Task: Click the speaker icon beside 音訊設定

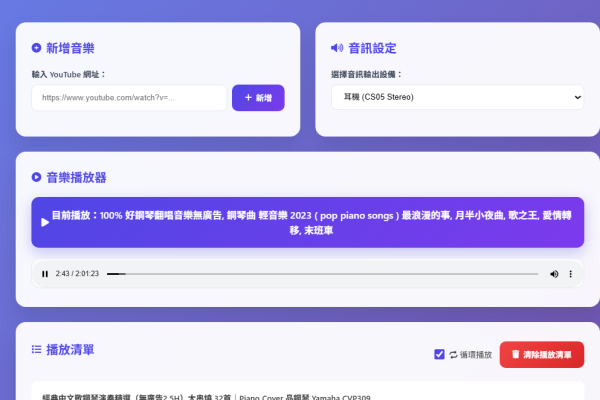Action: coord(337,48)
